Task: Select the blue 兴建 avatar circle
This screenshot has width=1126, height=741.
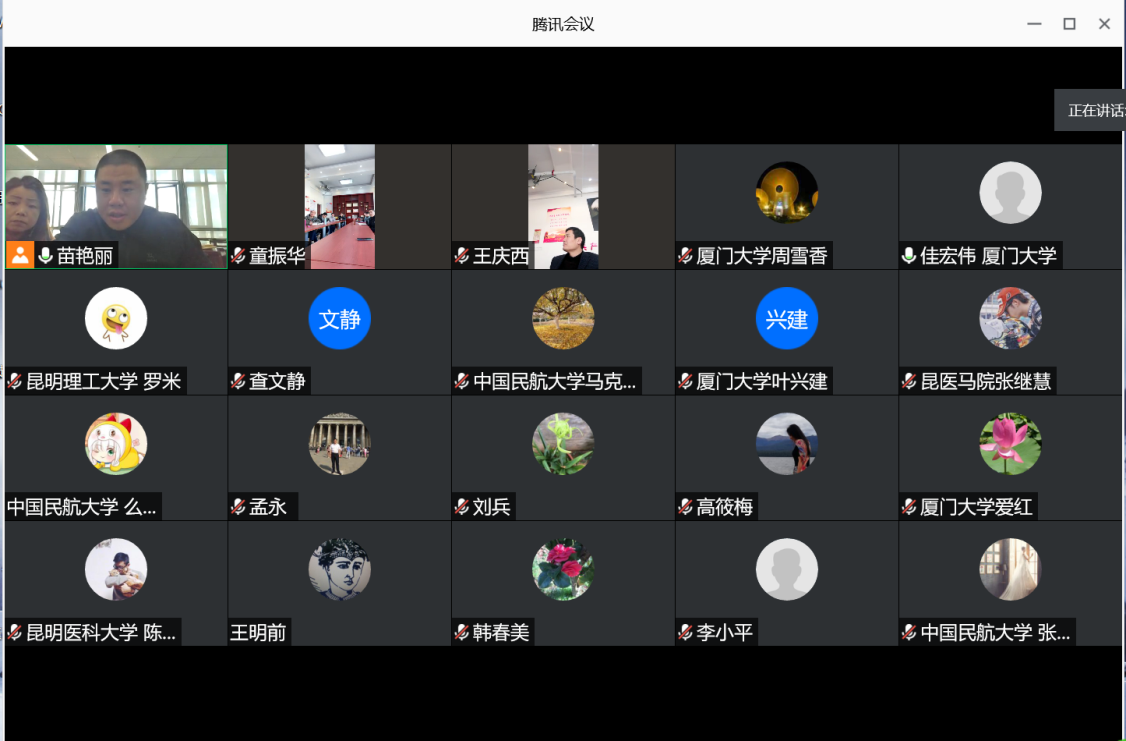Action: (786, 319)
